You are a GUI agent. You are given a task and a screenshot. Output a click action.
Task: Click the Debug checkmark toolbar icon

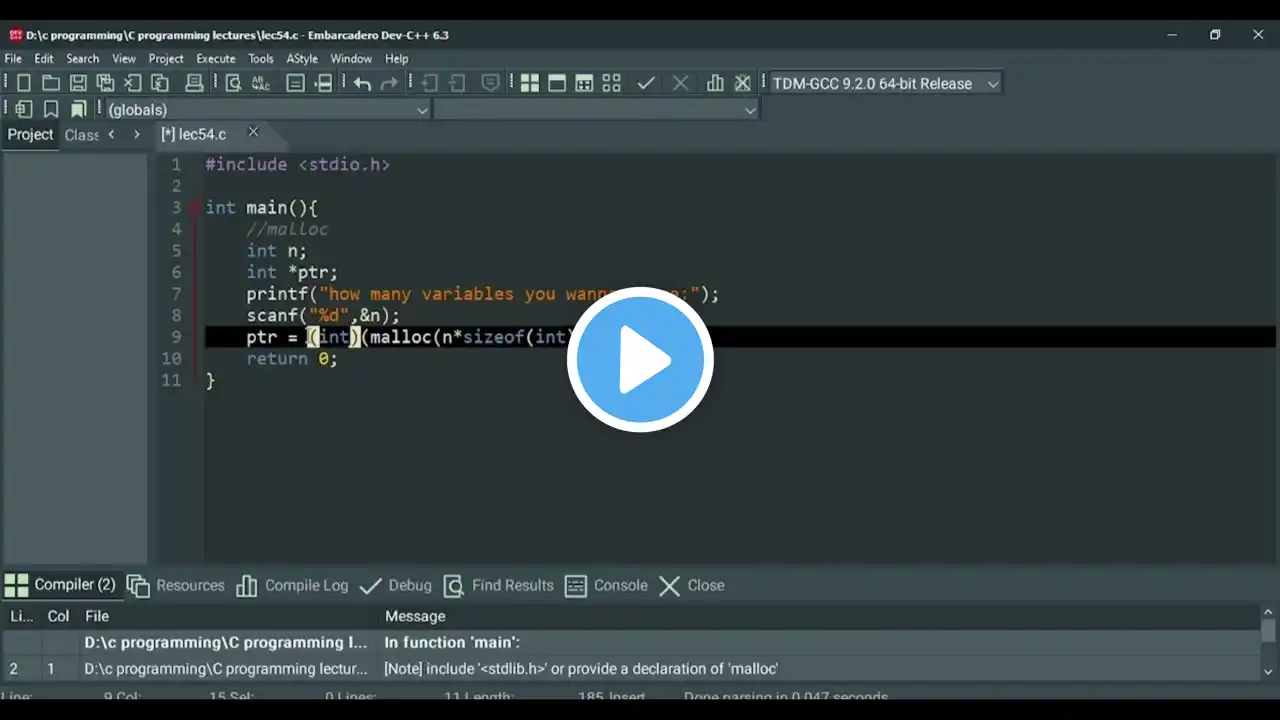[646, 83]
